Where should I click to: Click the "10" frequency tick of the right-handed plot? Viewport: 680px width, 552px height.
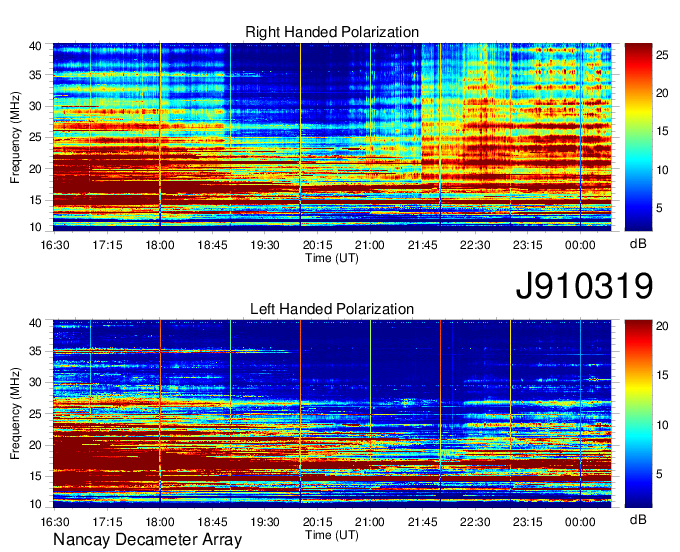pyautogui.click(x=36, y=227)
